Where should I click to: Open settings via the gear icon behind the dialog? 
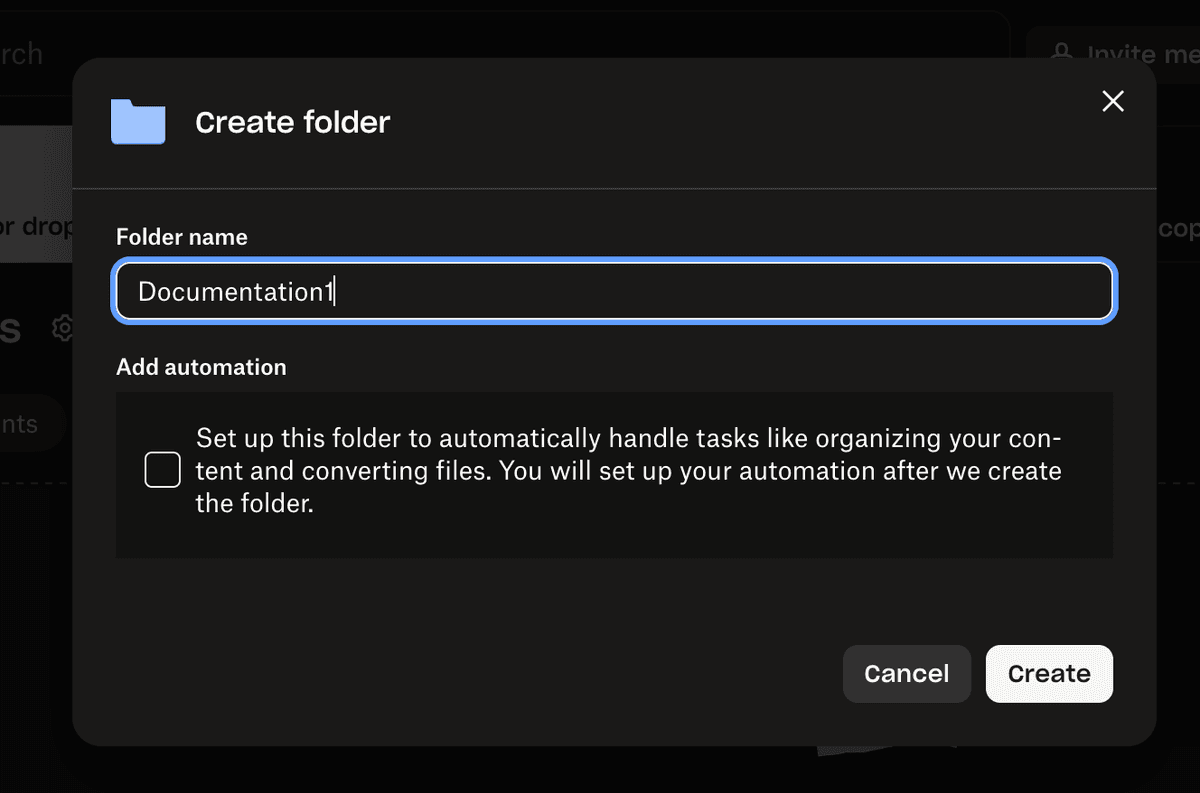[x=62, y=328]
